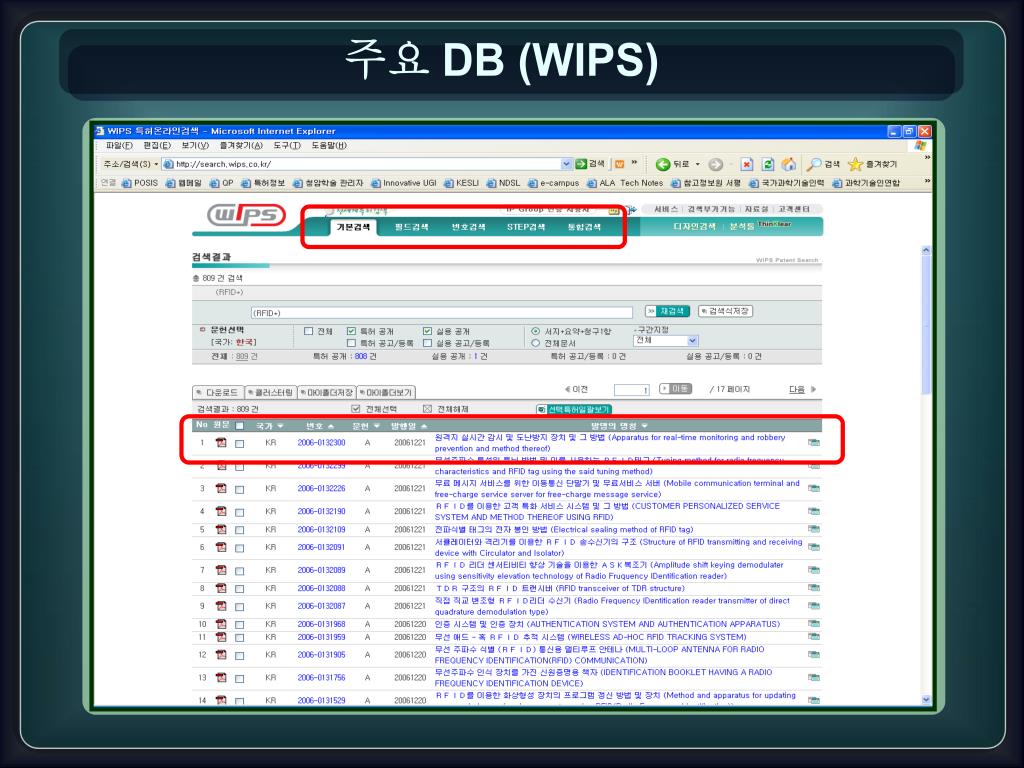Image resolution: width=1024 pixels, height=768 pixels.
Task: Click the green Go arrow beside address bar
Action: [x=581, y=164]
